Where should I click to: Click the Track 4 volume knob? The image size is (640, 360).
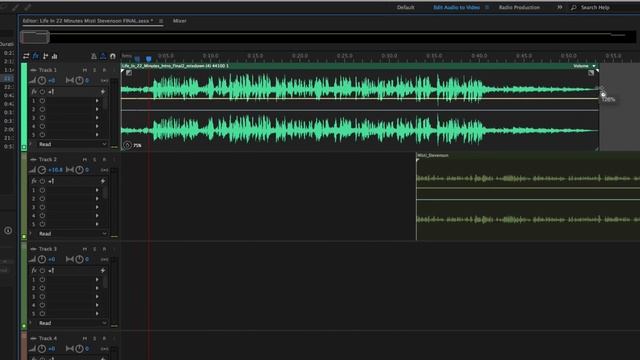[x=42, y=349]
